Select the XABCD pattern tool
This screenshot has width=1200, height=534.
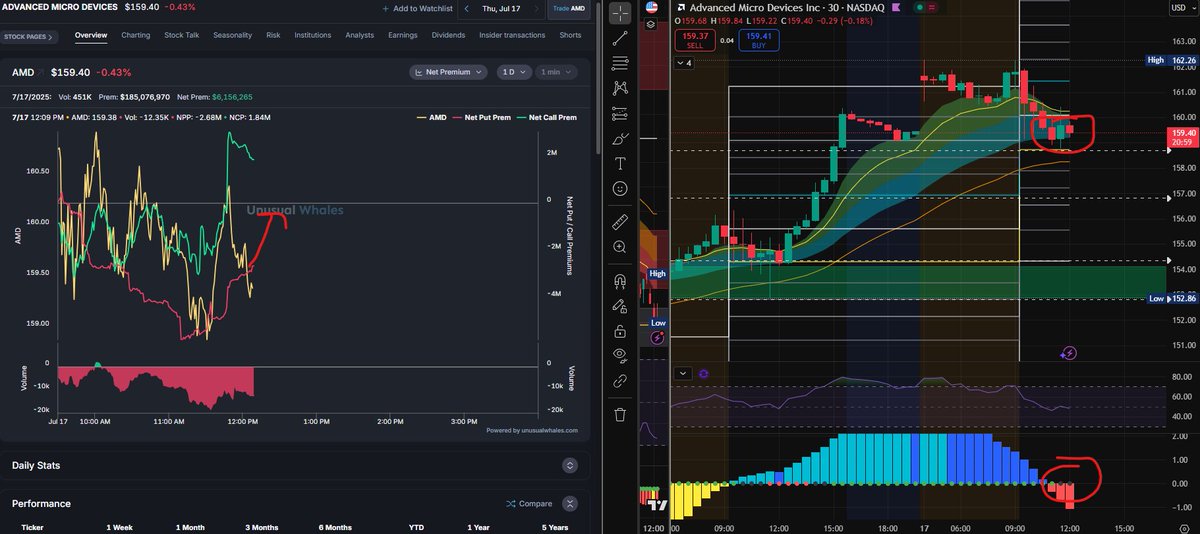pyautogui.click(x=621, y=87)
